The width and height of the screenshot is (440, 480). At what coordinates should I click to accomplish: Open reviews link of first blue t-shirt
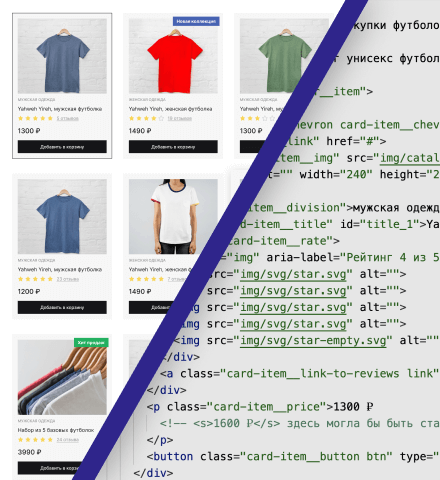pos(67,118)
